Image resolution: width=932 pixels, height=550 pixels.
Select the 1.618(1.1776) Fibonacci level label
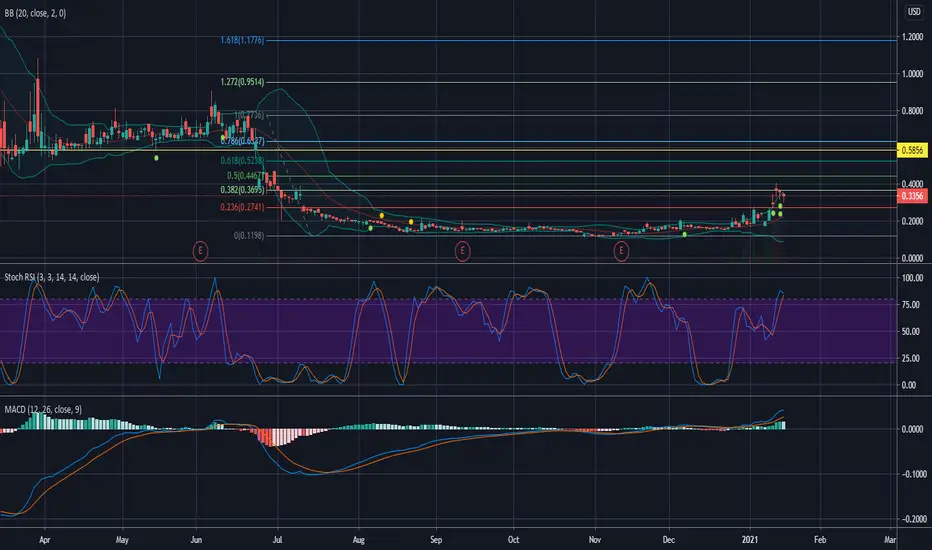pos(242,40)
